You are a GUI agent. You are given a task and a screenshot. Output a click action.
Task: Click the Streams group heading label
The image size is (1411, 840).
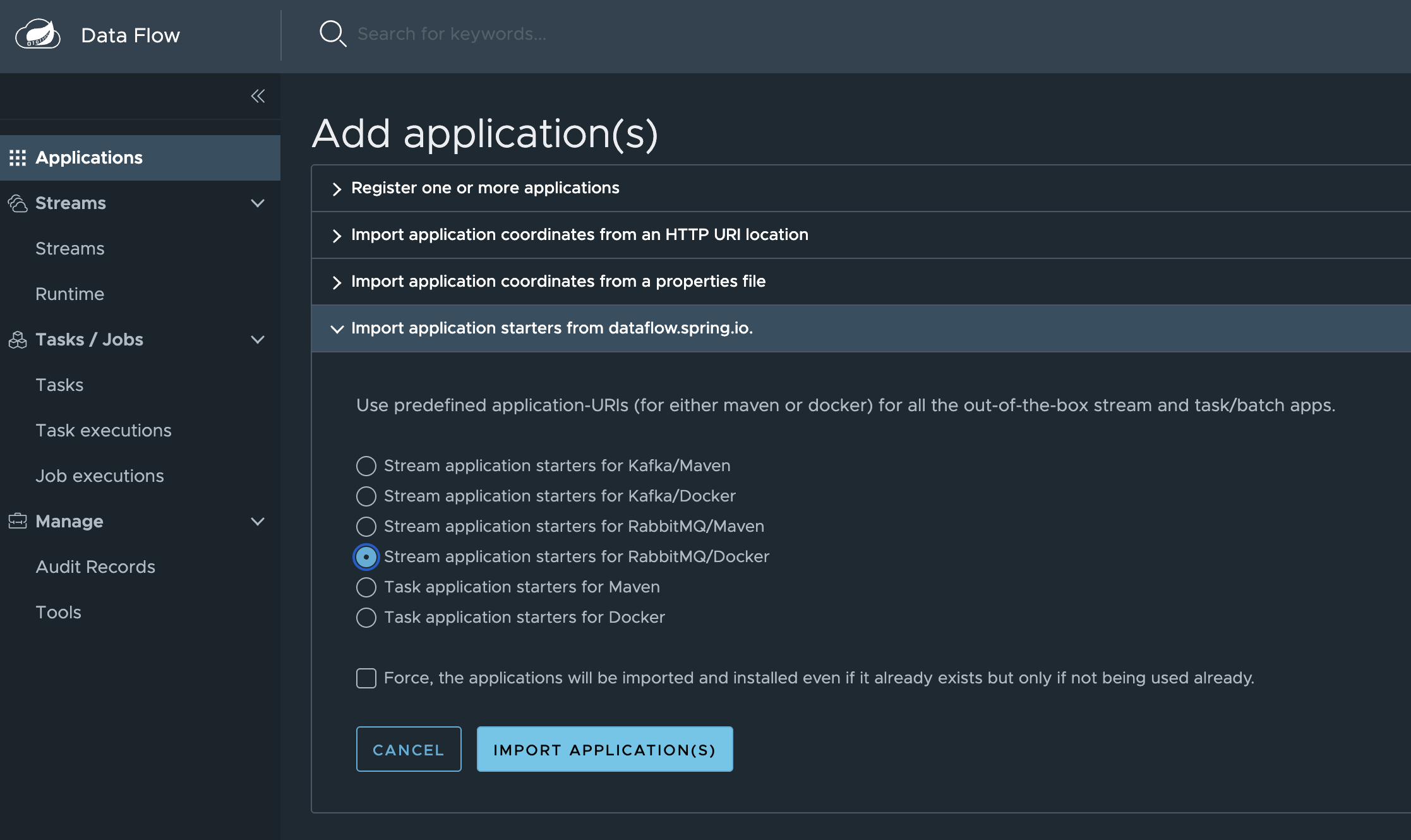click(71, 203)
